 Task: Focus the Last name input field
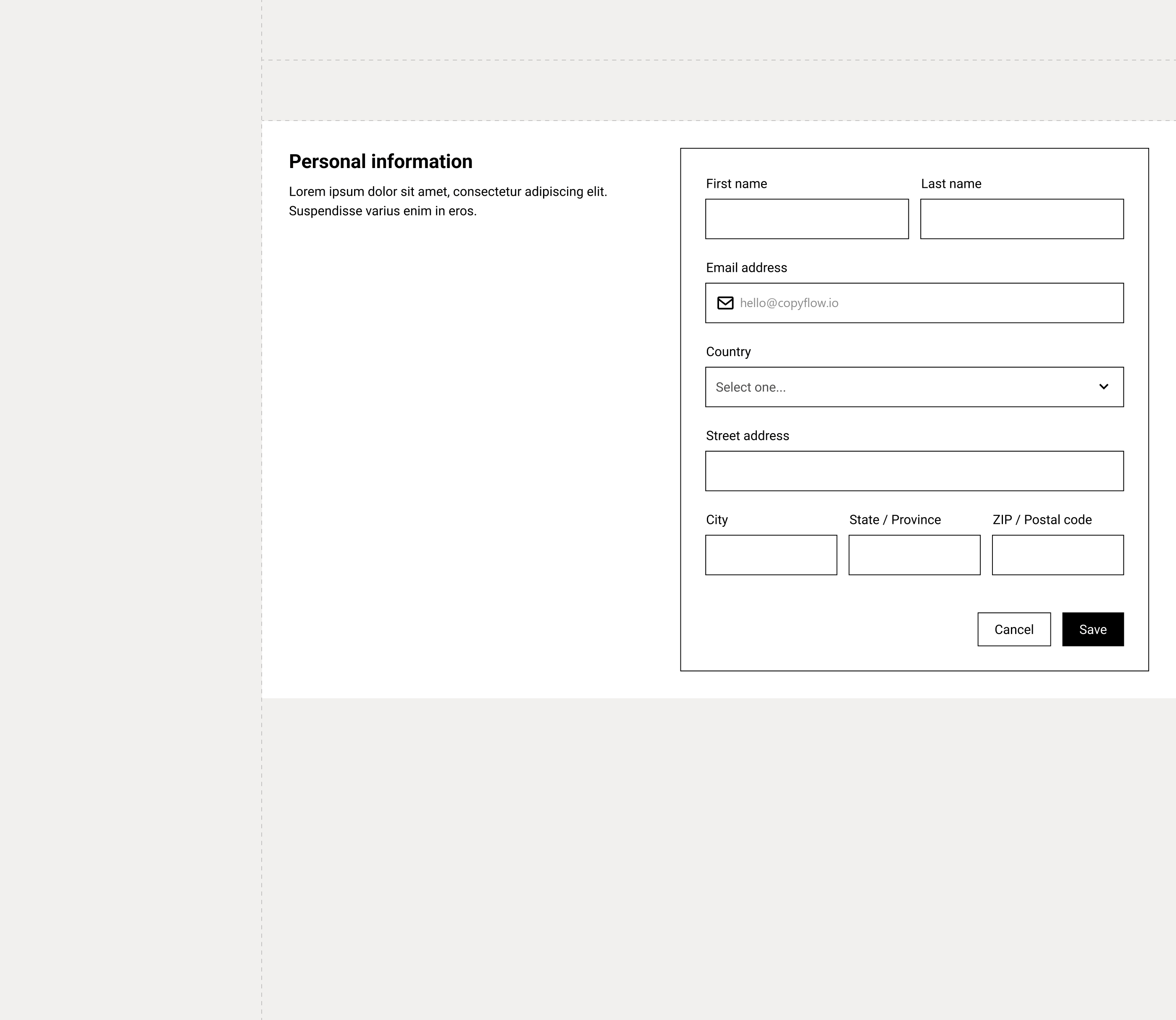(x=1022, y=219)
